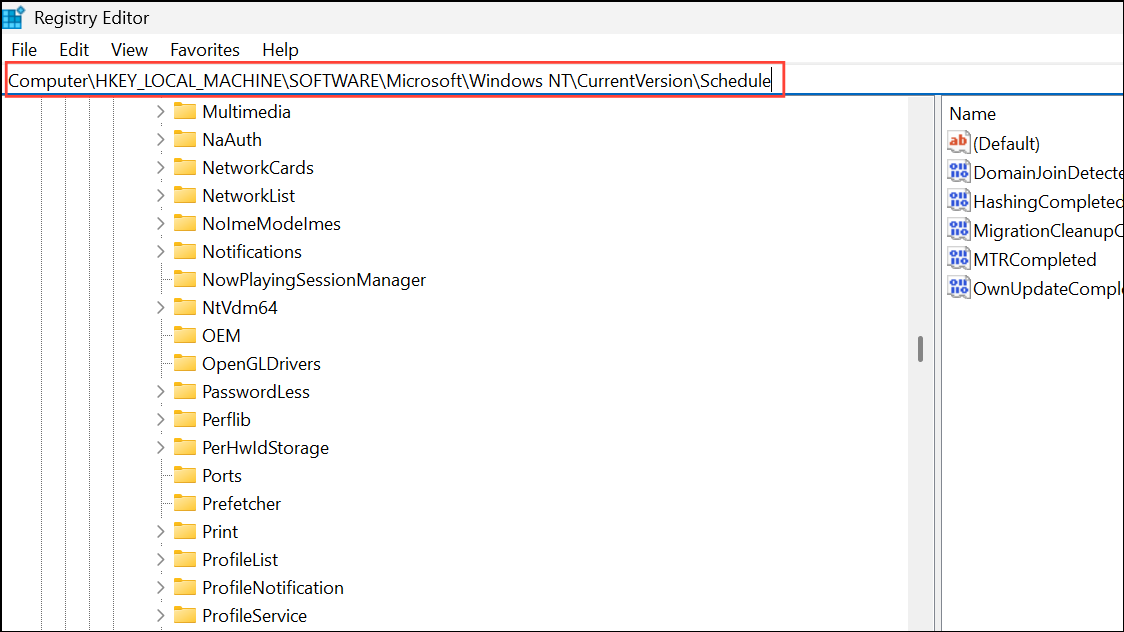1124x632 pixels.
Task: Open the View menu
Action: pos(129,50)
